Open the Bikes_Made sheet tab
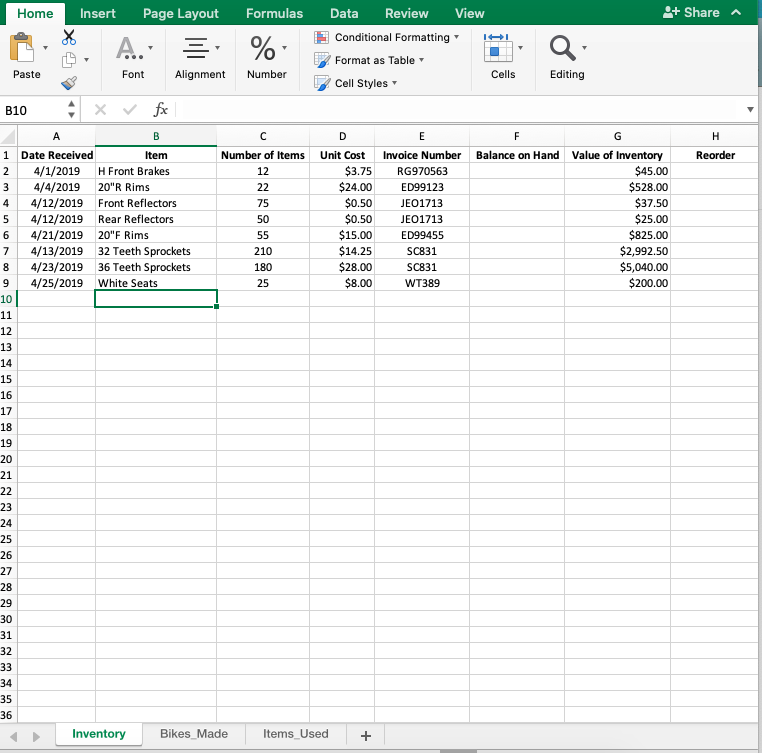Viewport: 762px width, 753px height. click(x=194, y=734)
